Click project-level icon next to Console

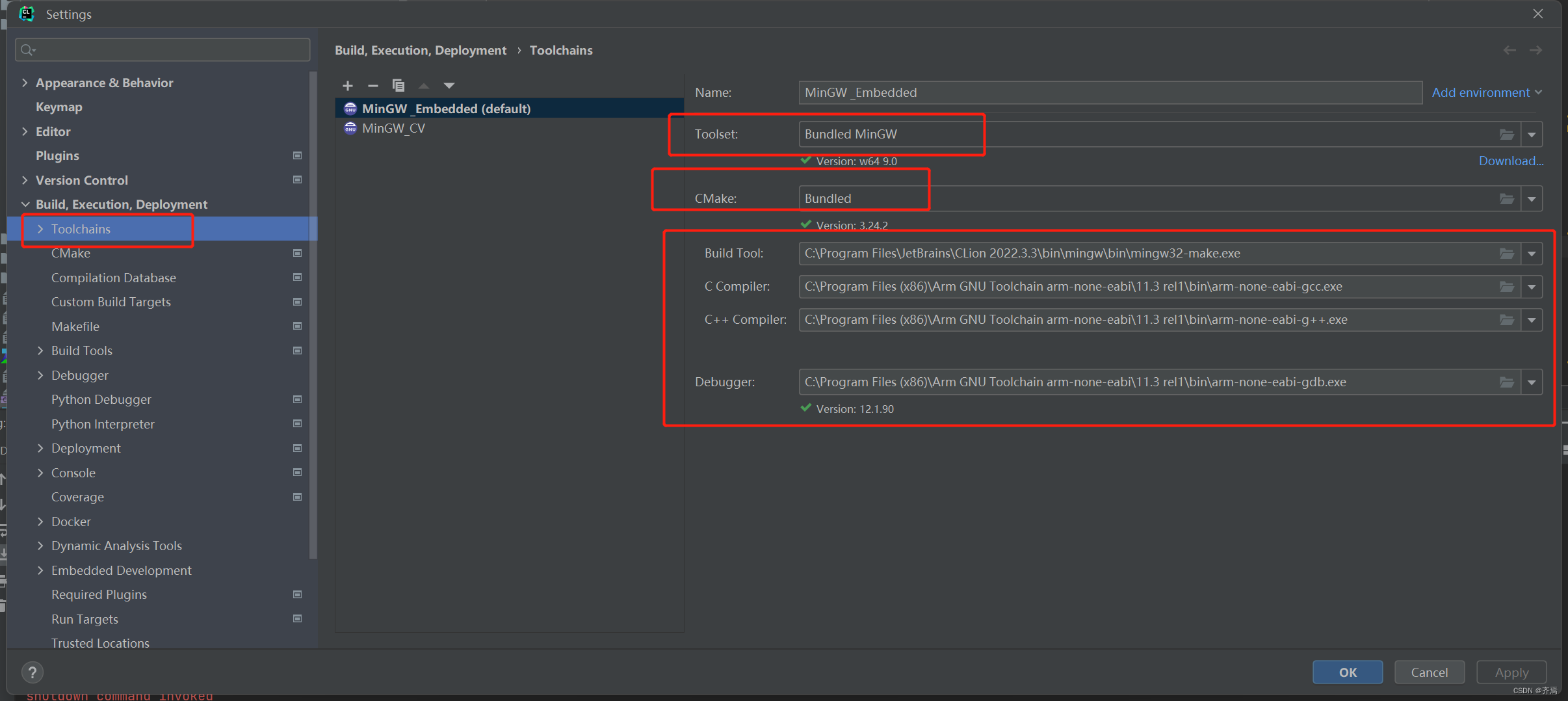298,473
